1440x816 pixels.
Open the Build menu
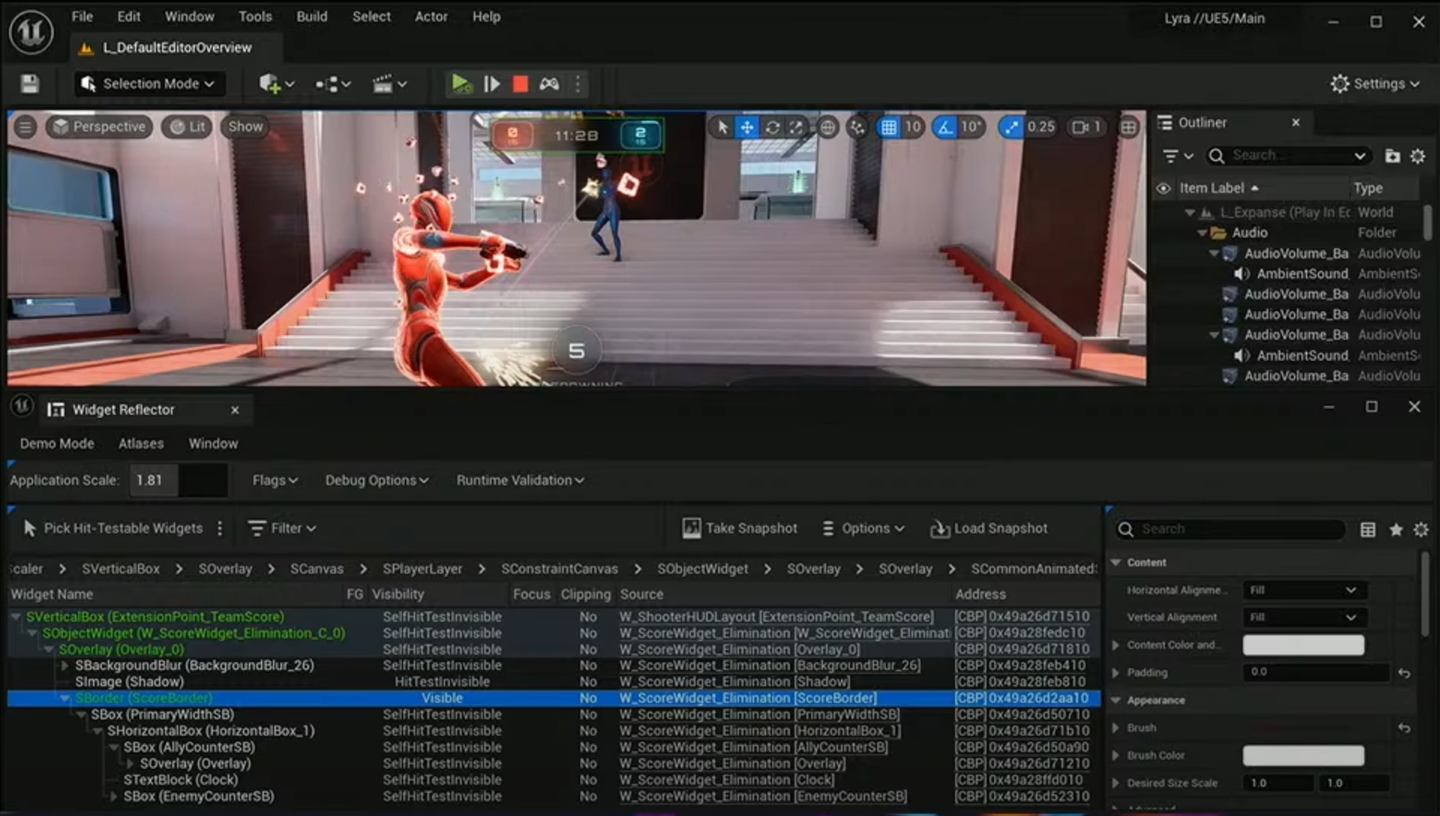pos(311,16)
